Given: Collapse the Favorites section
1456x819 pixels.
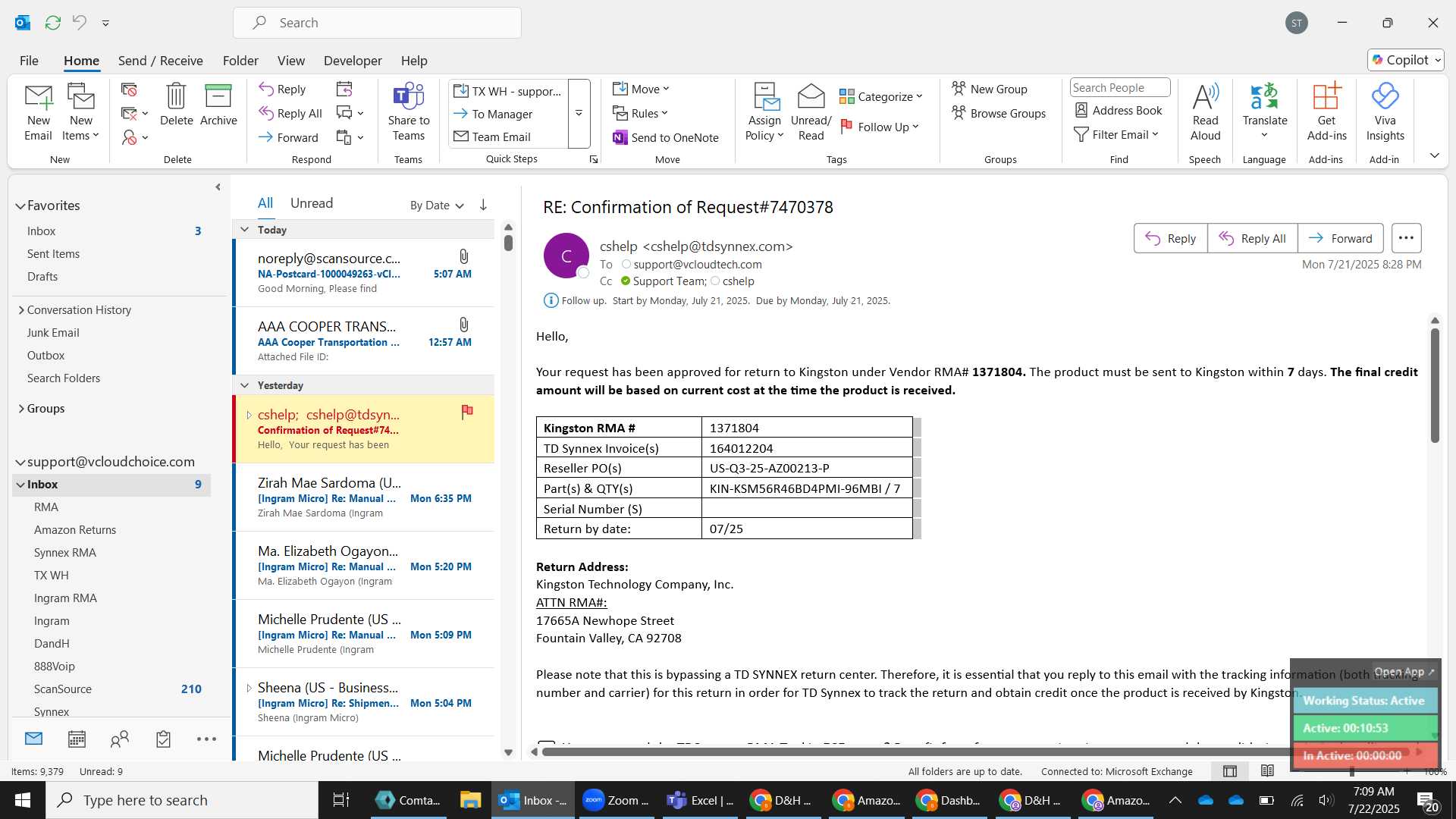Looking at the screenshot, I should (20, 206).
